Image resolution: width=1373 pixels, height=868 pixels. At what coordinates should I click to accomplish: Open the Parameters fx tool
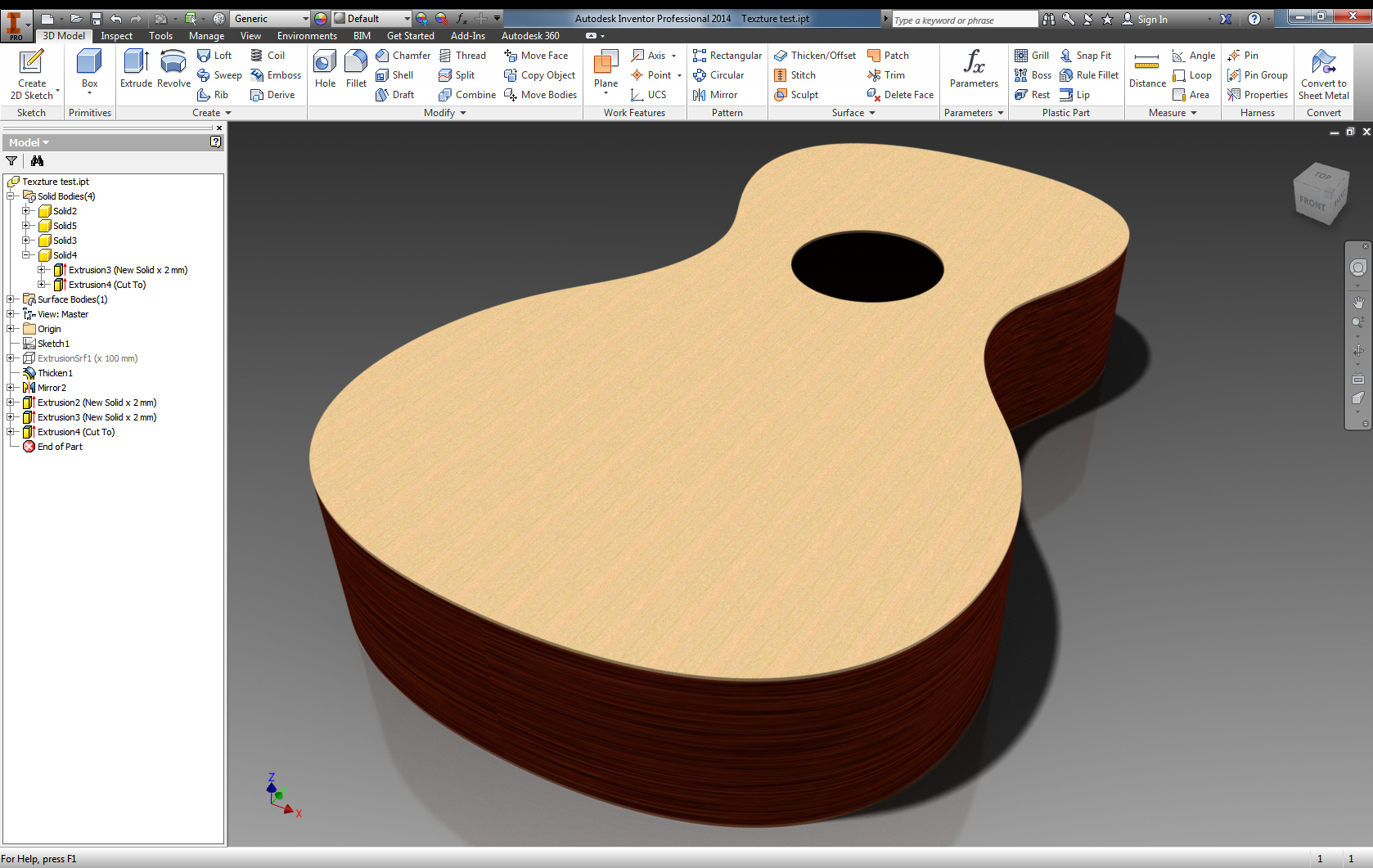(x=974, y=68)
